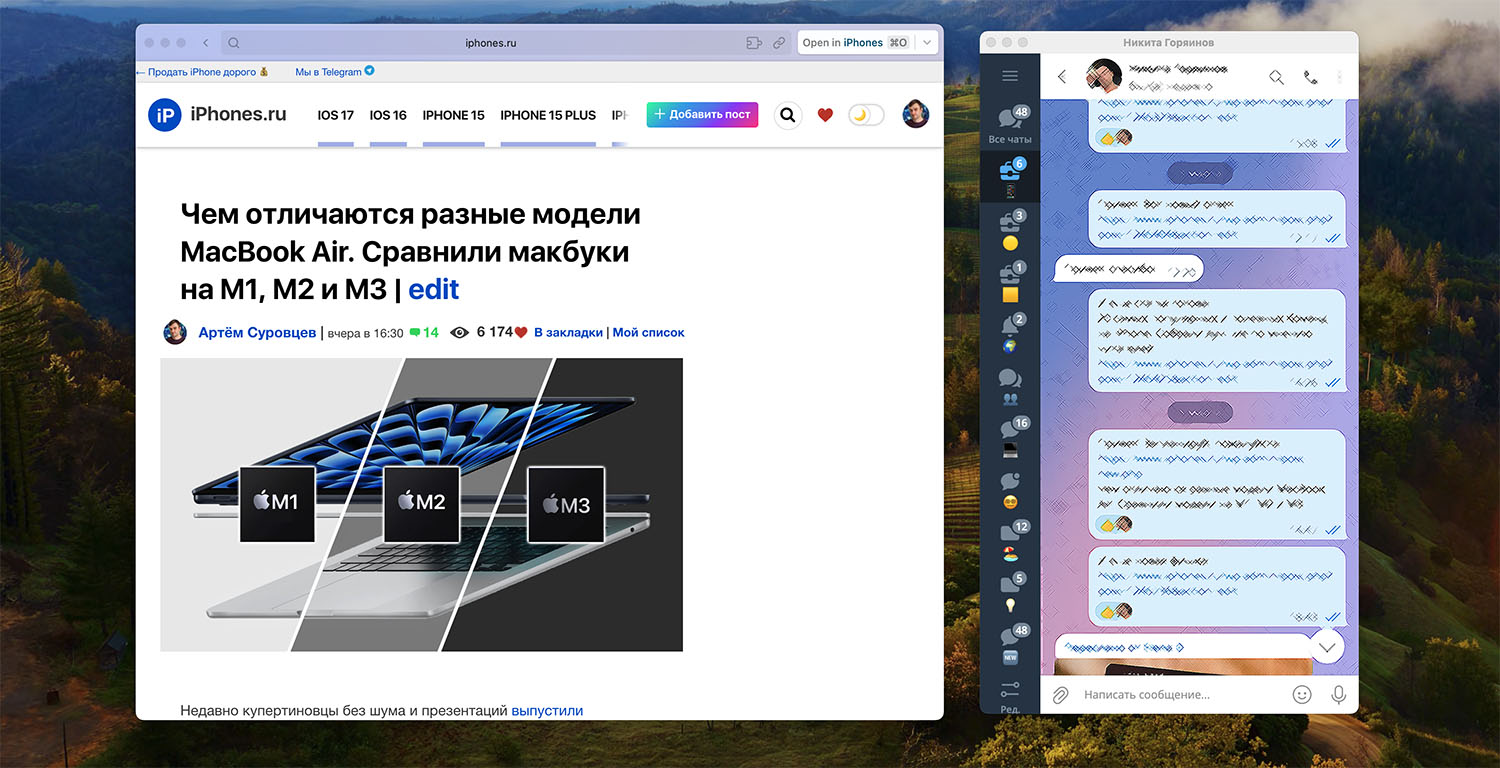The height and width of the screenshot is (768, 1500).
Task: Select Telegram bell folder with badge 2
Action: [x=1010, y=334]
